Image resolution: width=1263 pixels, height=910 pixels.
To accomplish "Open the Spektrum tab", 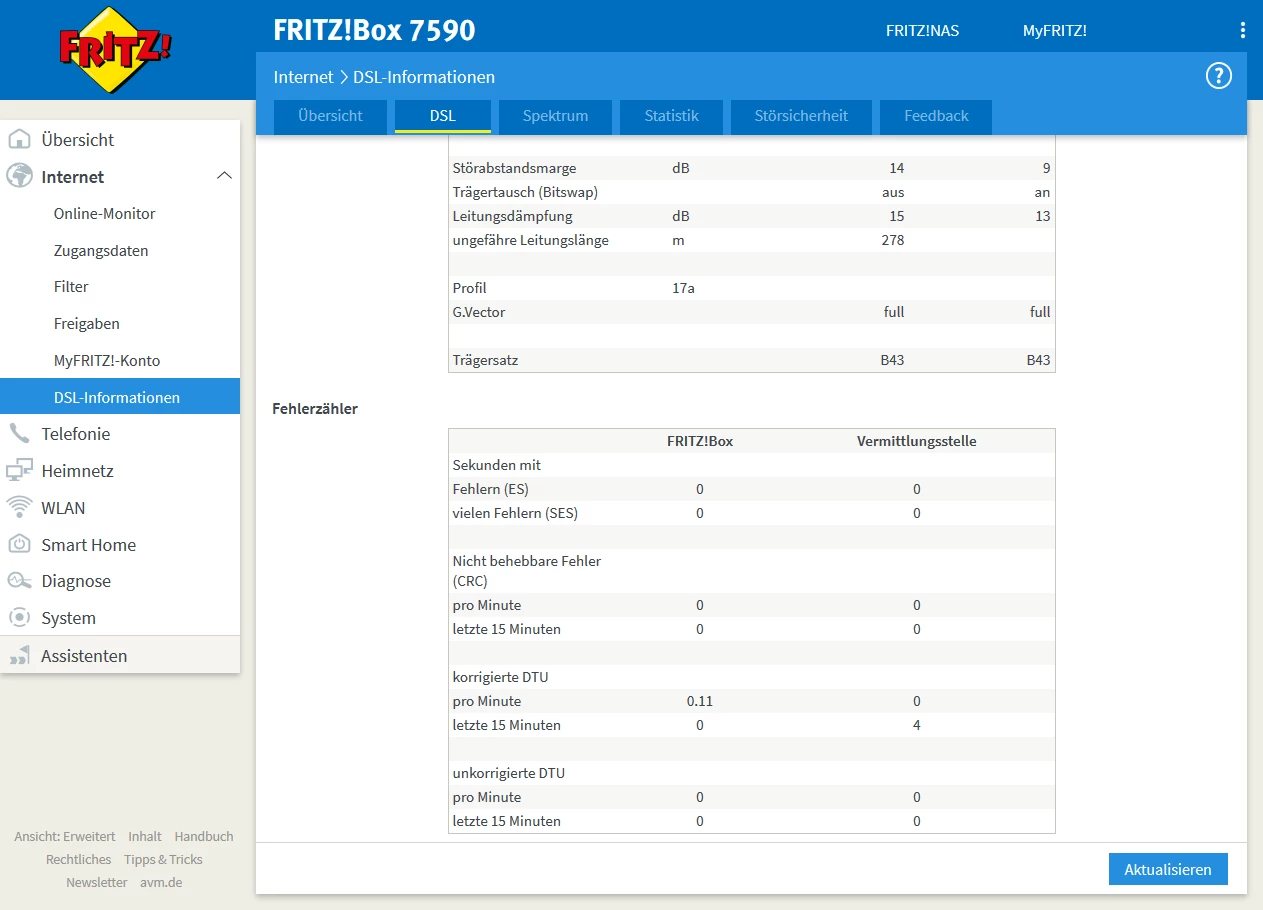I will 555,116.
